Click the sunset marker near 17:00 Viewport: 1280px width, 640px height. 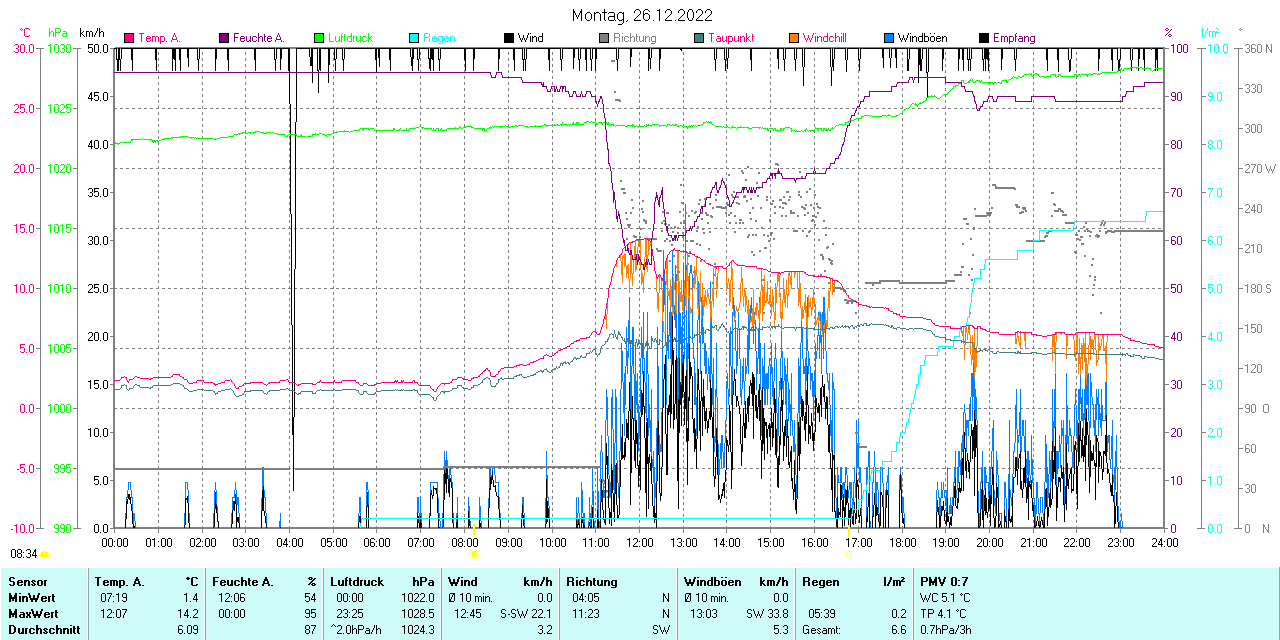tap(848, 553)
